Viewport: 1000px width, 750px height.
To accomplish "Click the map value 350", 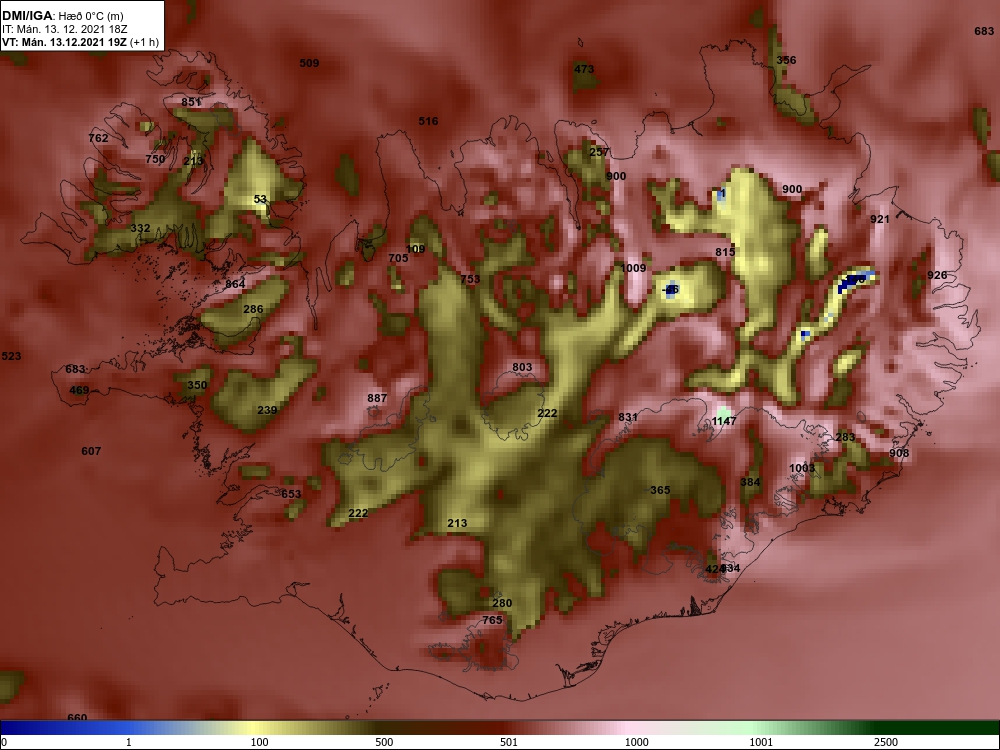I will pos(197,385).
